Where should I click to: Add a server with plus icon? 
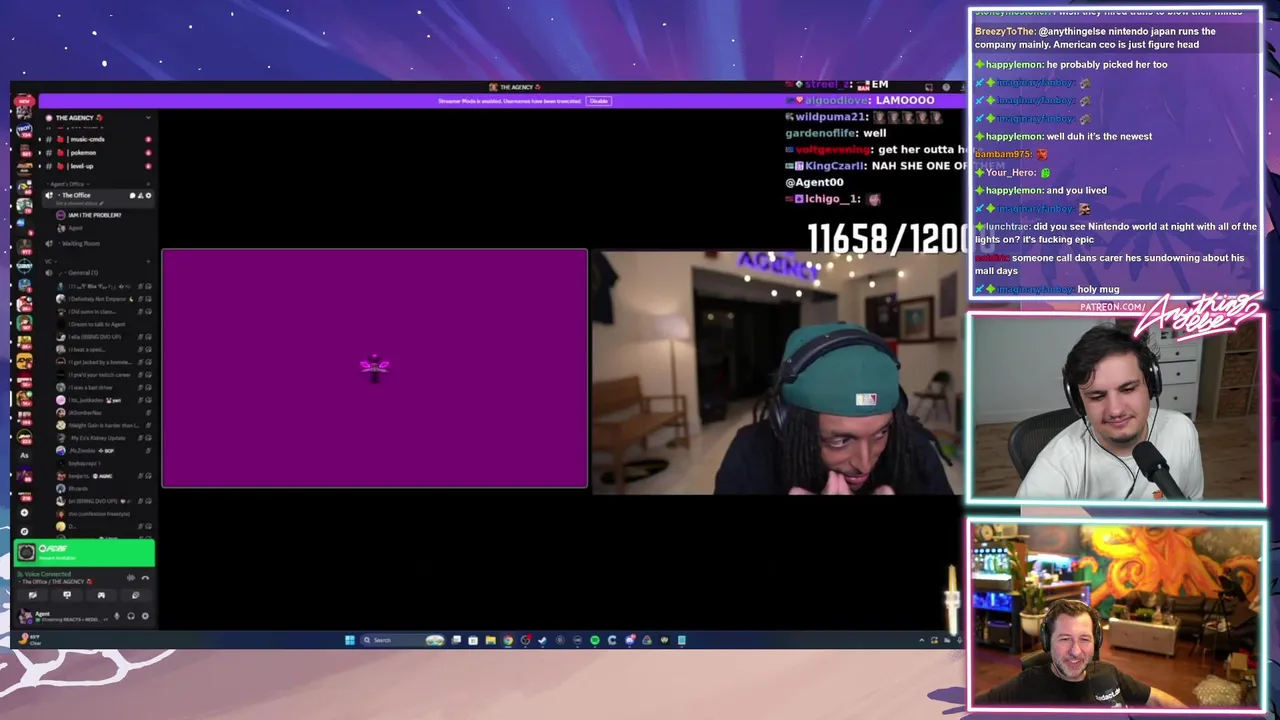(x=24, y=512)
